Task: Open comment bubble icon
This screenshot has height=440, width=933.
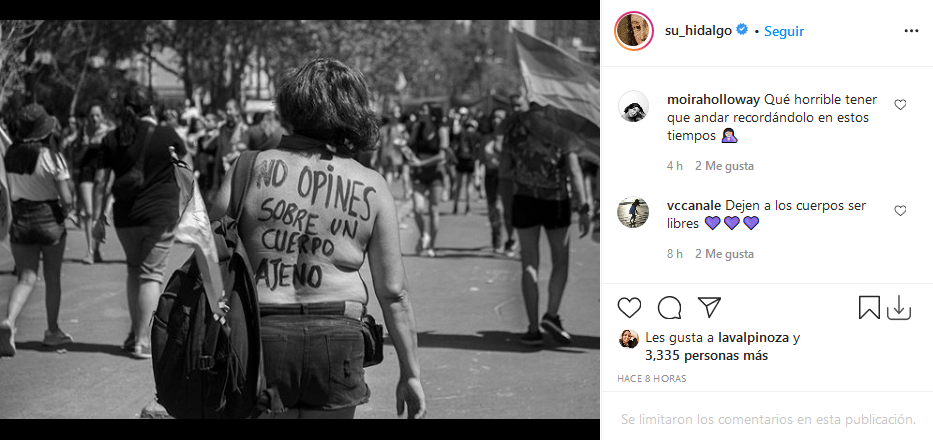Action: click(x=669, y=308)
